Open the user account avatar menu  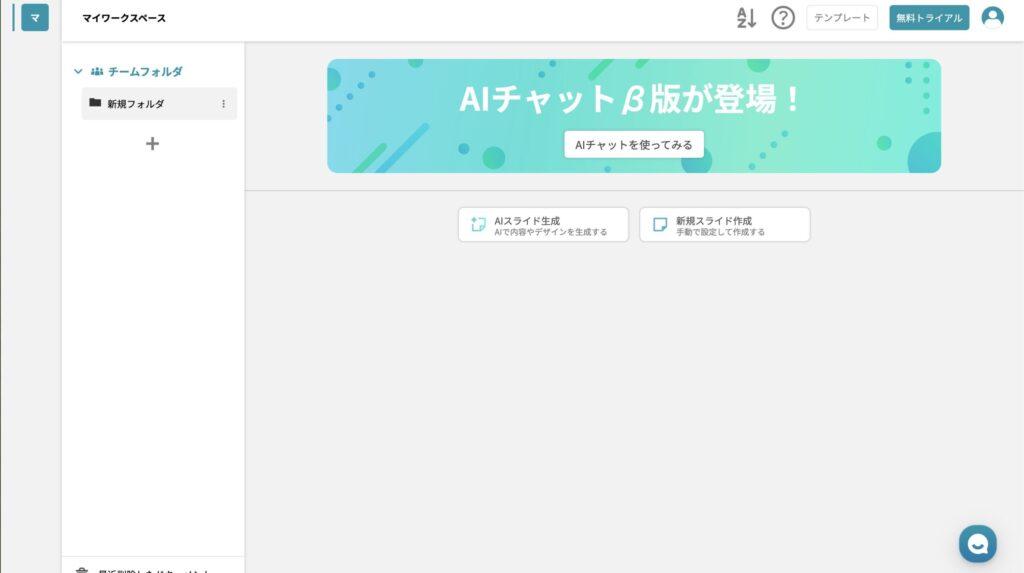[992, 18]
